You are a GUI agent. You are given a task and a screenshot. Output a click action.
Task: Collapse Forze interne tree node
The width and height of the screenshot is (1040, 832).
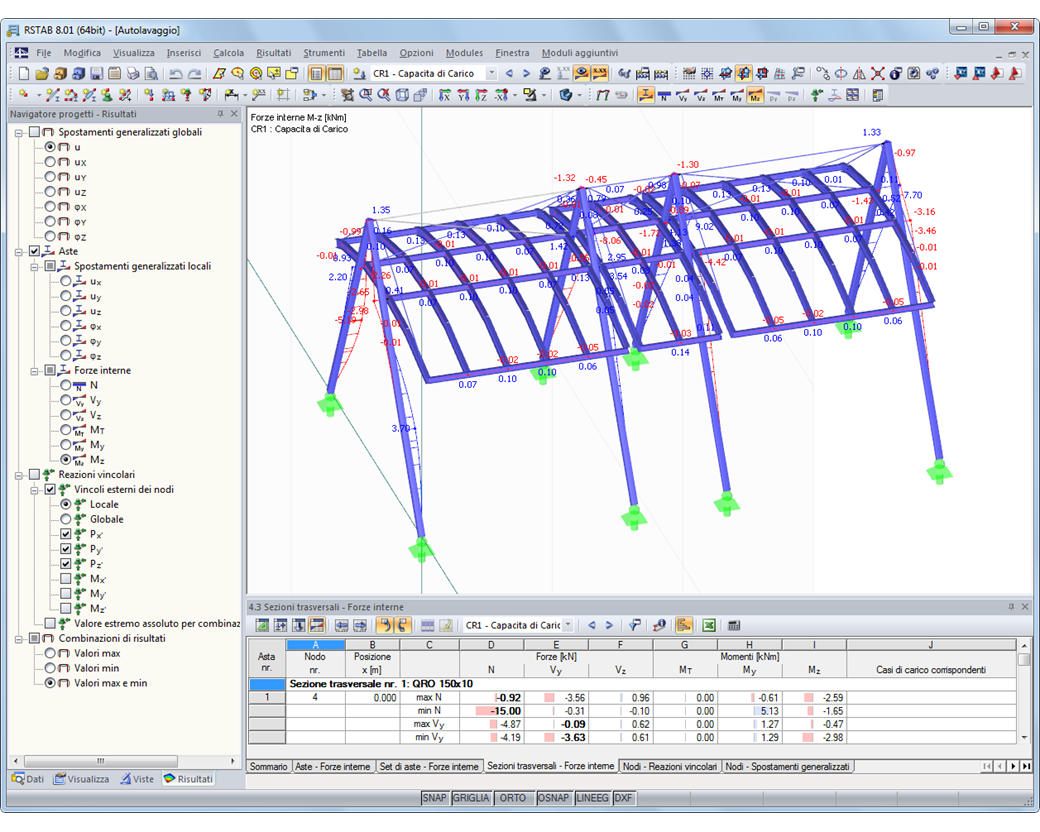click(34, 371)
